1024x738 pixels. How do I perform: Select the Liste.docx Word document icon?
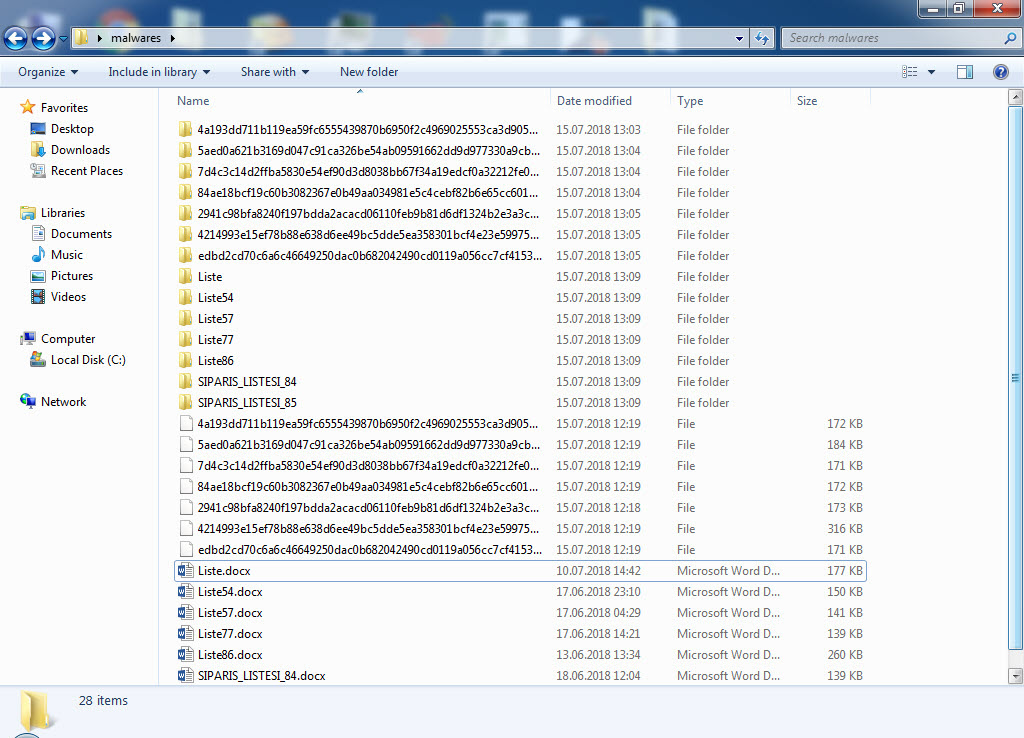click(184, 571)
